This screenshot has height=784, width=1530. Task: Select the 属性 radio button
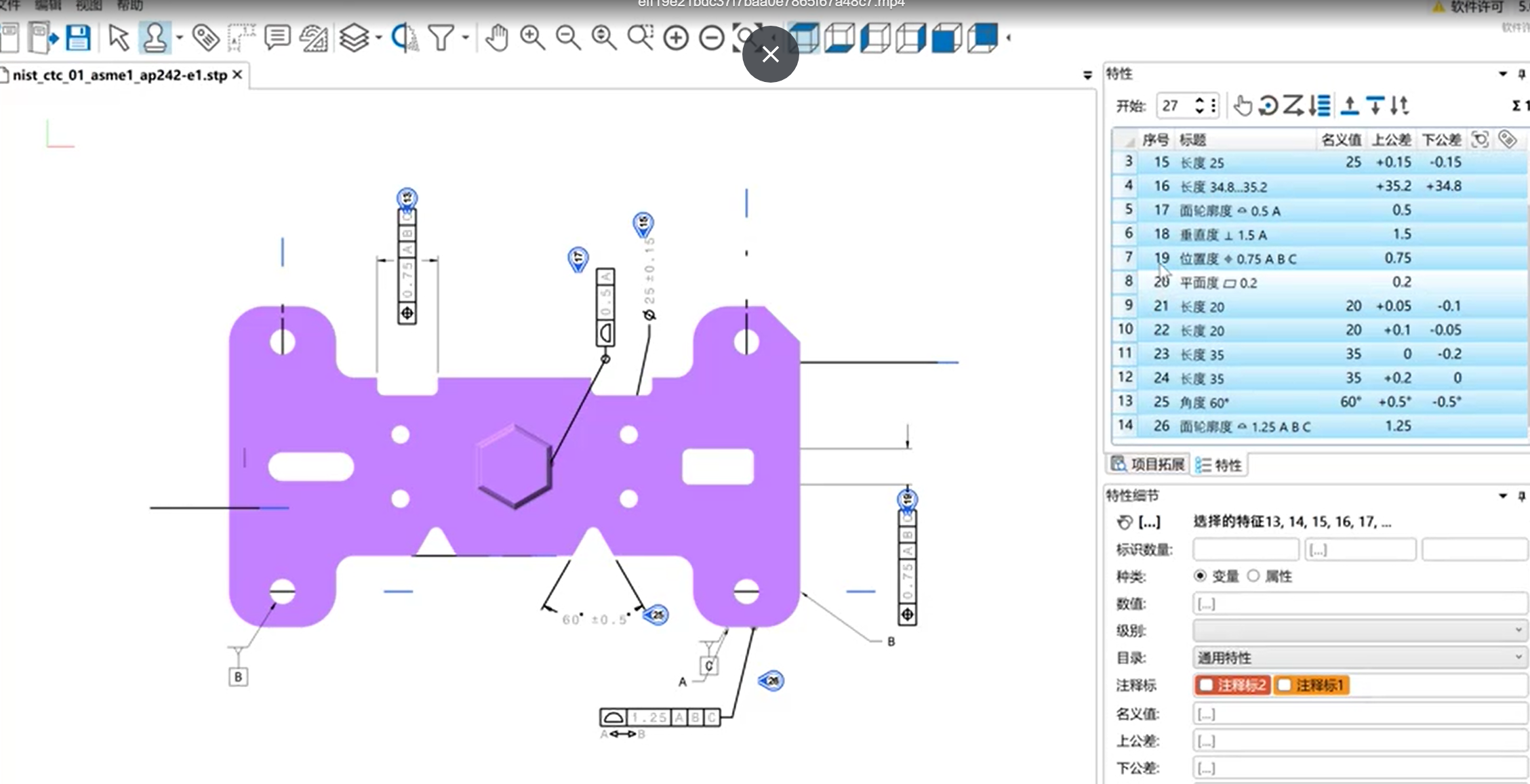pos(1253,576)
